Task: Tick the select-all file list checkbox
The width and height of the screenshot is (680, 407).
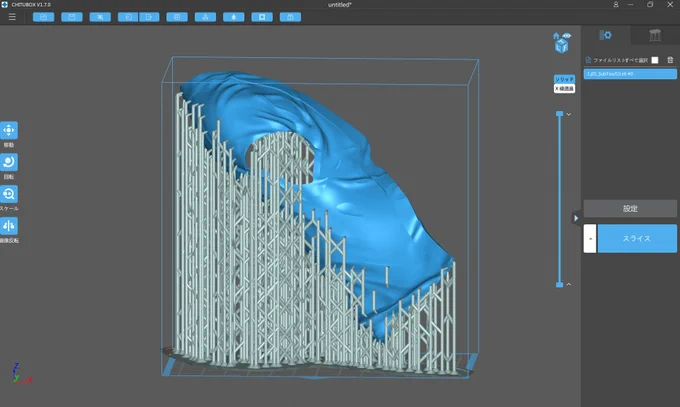Action: coord(655,60)
